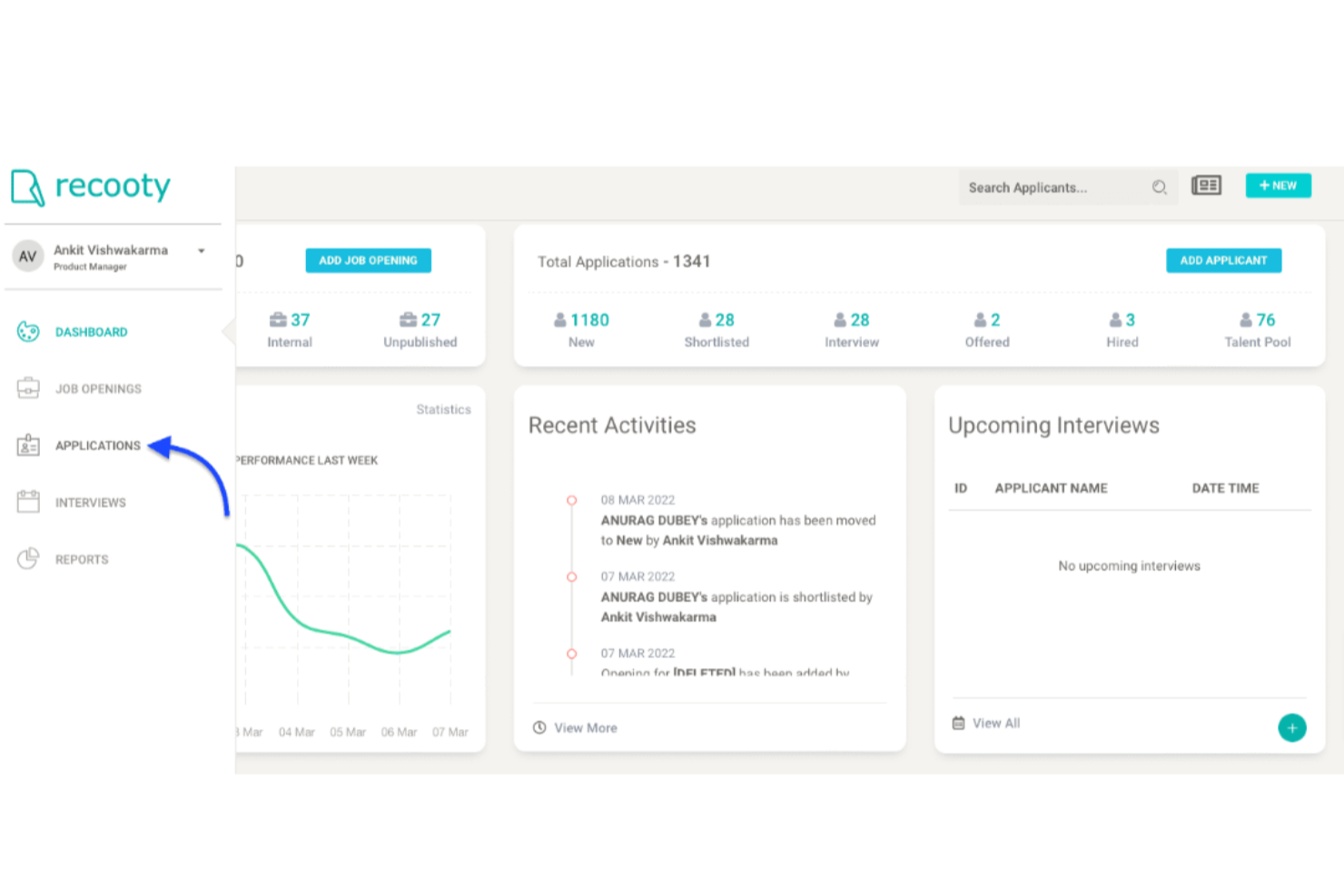Viewport: 1344px width, 896px height.
Task: Select the Applications ID card icon
Action: pyautogui.click(x=28, y=446)
